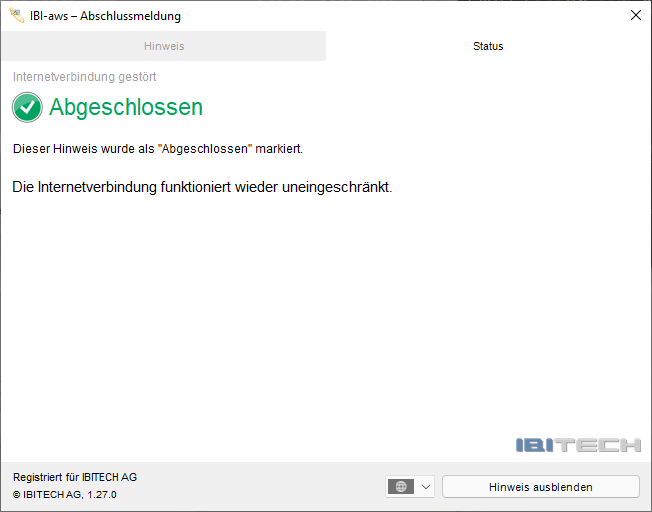This screenshot has height=512, width=652.
Task: Click the IBI-aws app icon in title bar
Action: click(16, 16)
